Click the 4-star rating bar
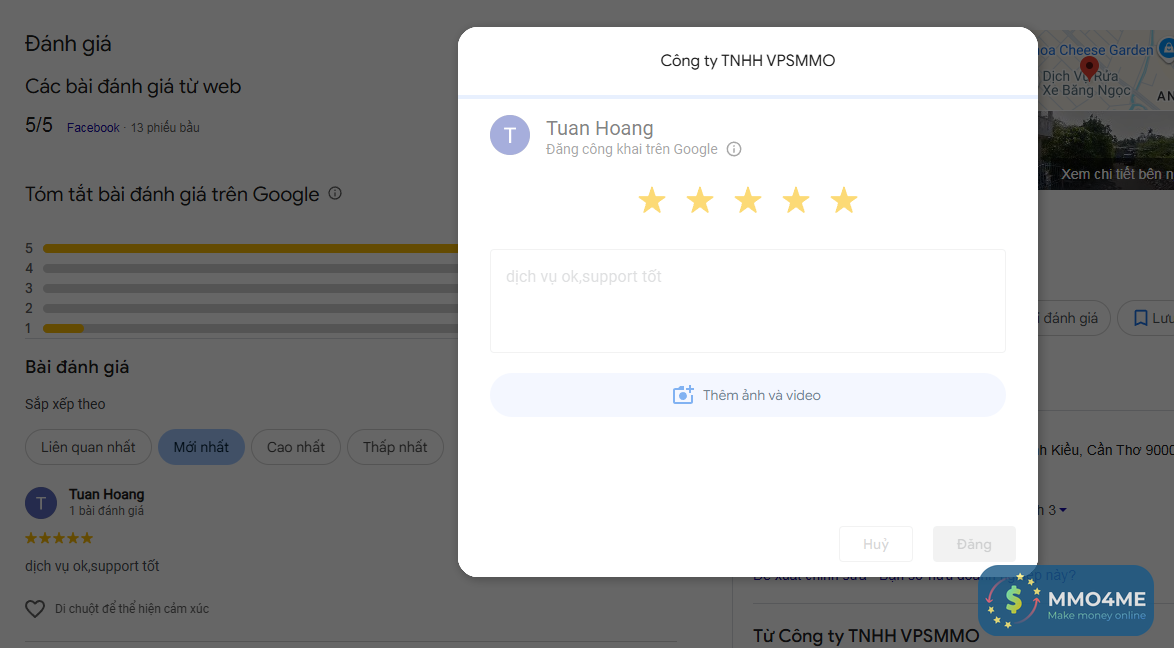Viewport: 1174px width, 648px height. pyautogui.click(x=250, y=268)
